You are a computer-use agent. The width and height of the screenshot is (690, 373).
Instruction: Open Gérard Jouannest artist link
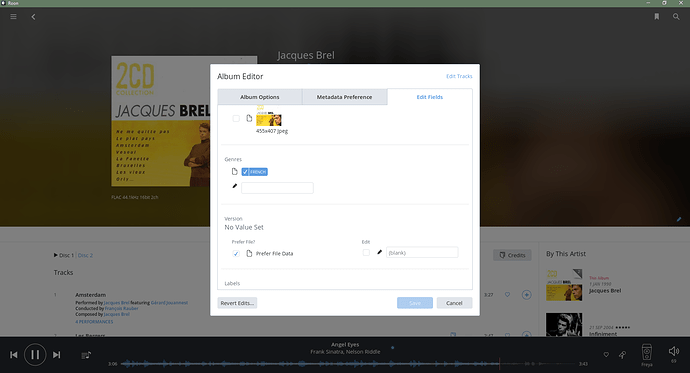pyautogui.click(x=169, y=303)
